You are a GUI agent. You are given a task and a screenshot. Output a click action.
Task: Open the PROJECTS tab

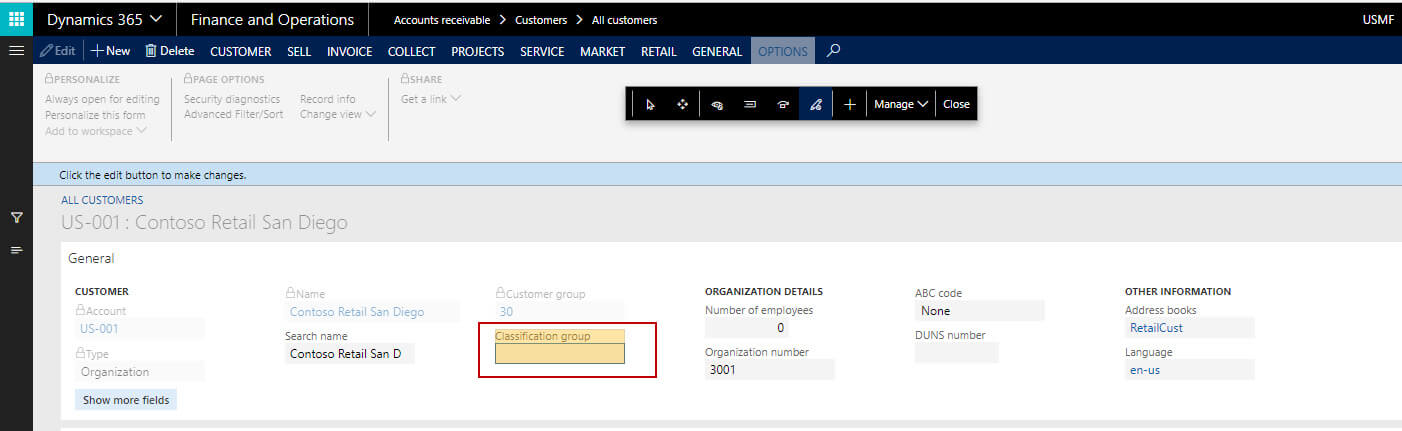(477, 51)
